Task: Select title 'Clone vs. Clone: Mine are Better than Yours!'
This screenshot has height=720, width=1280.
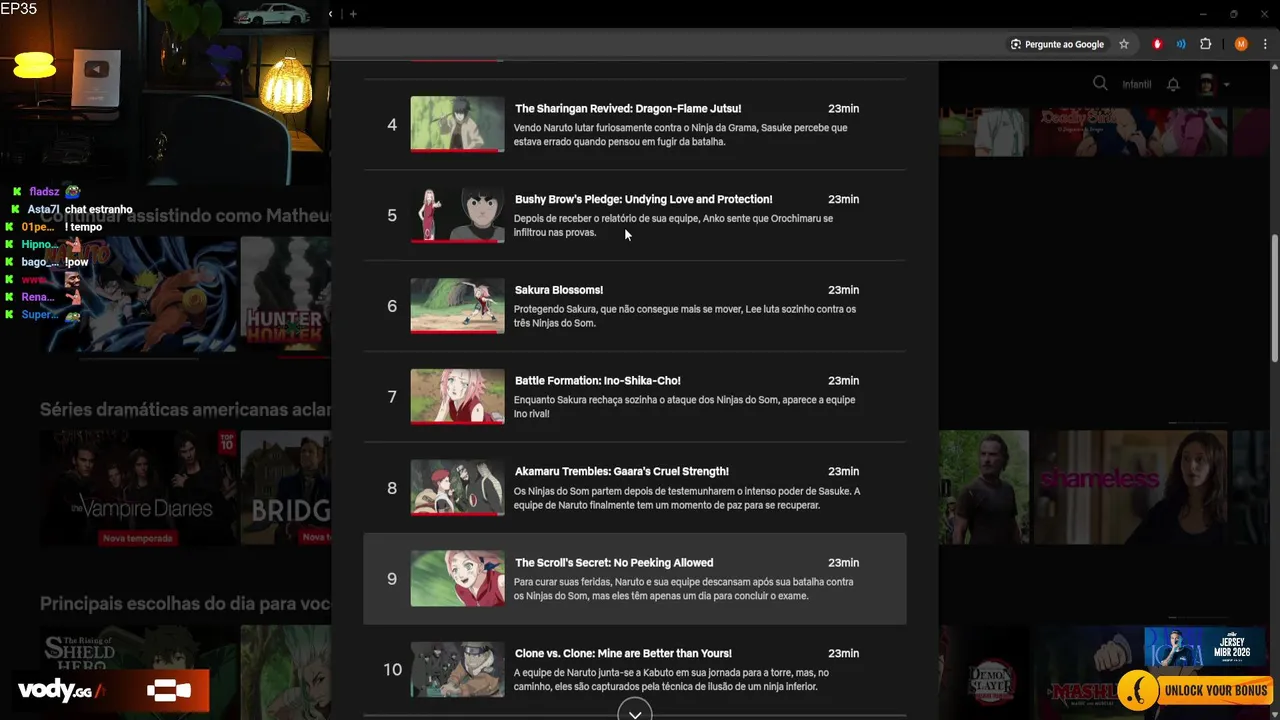Action: [623, 654]
